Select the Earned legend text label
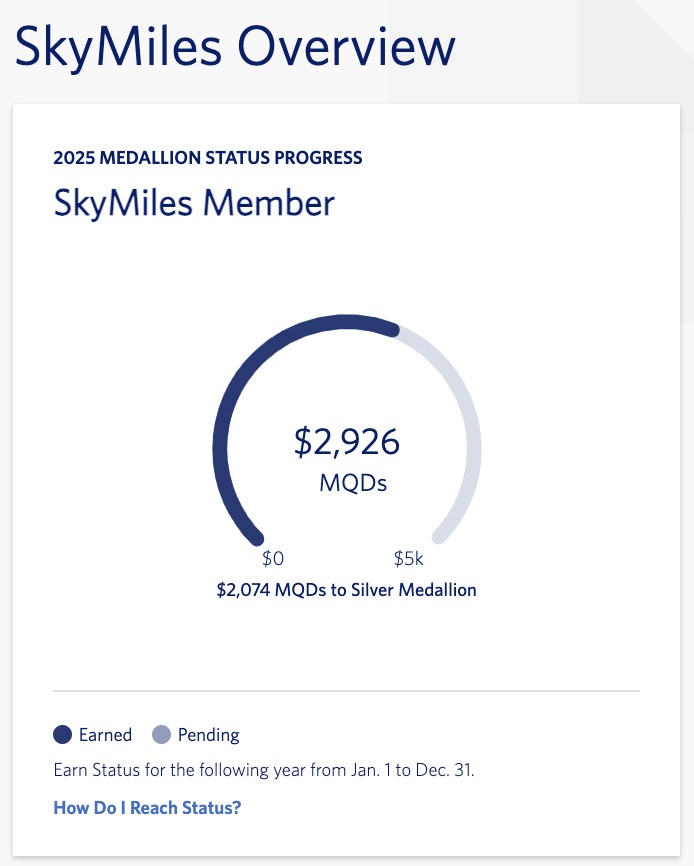This screenshot has height=866, width=694. [105, 734]
